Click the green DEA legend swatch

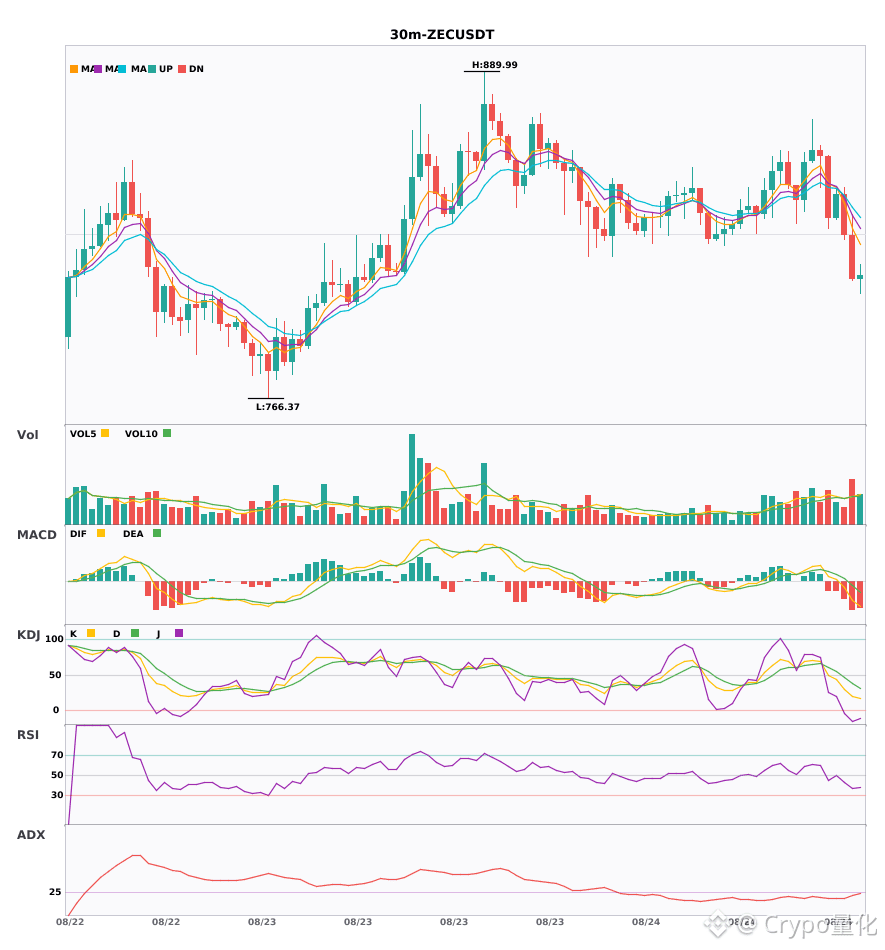coord(157,533)
